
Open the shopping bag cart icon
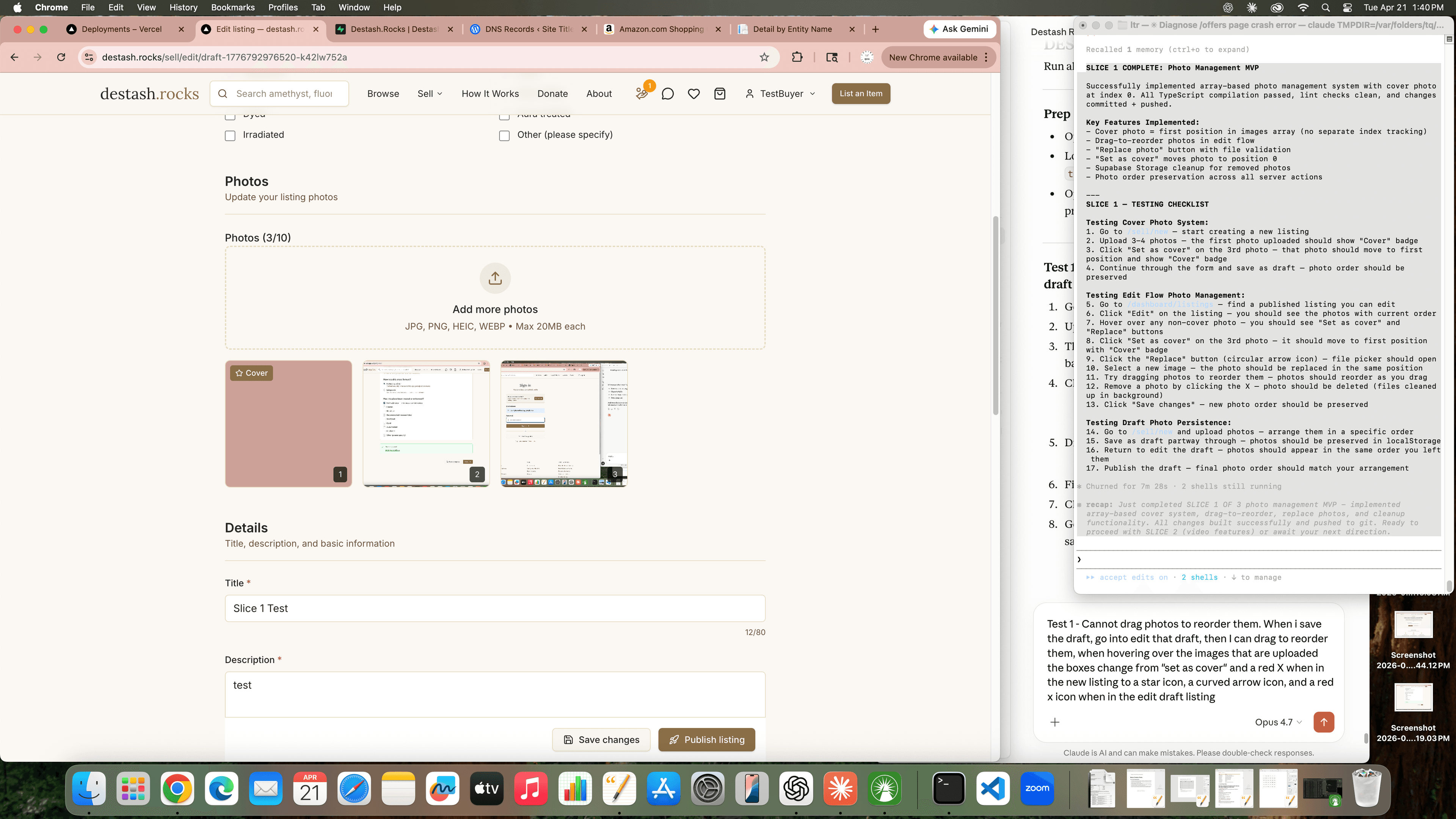[720, 94]
